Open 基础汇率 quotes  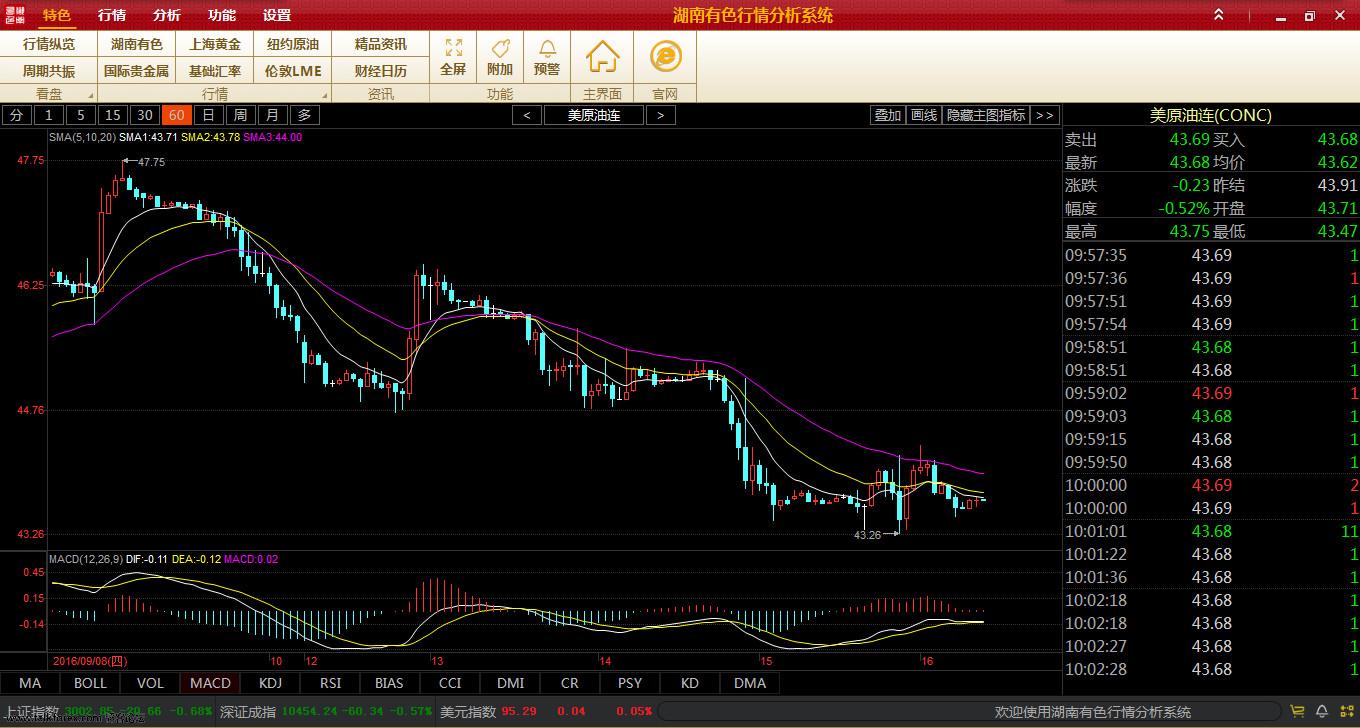[x=215, y=71]
